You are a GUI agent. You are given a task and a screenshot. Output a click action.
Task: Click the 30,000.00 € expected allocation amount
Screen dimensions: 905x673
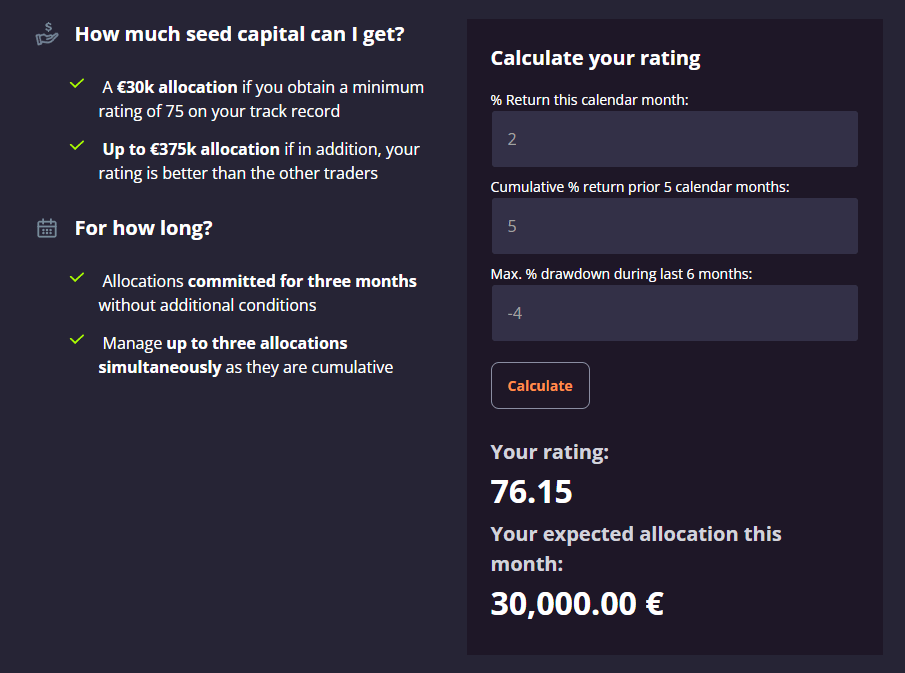577,603
